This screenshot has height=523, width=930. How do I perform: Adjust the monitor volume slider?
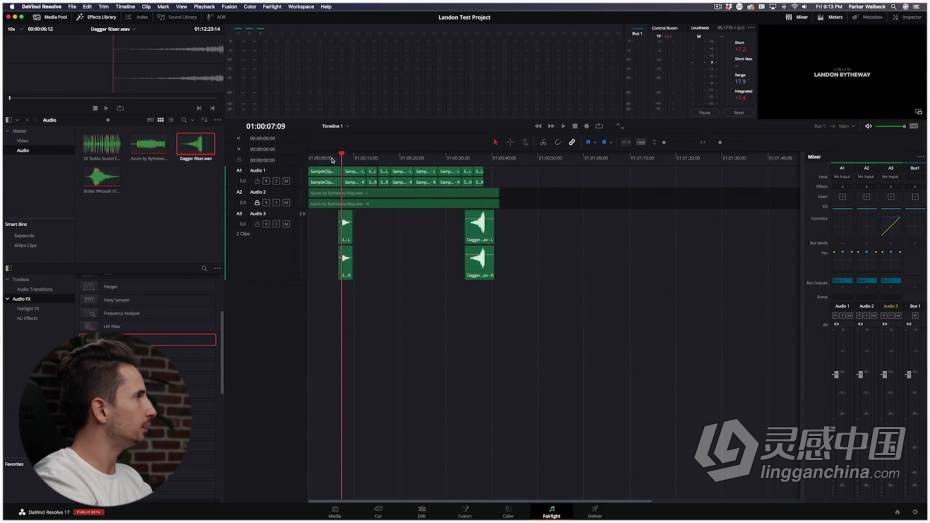tap(890, 126)
